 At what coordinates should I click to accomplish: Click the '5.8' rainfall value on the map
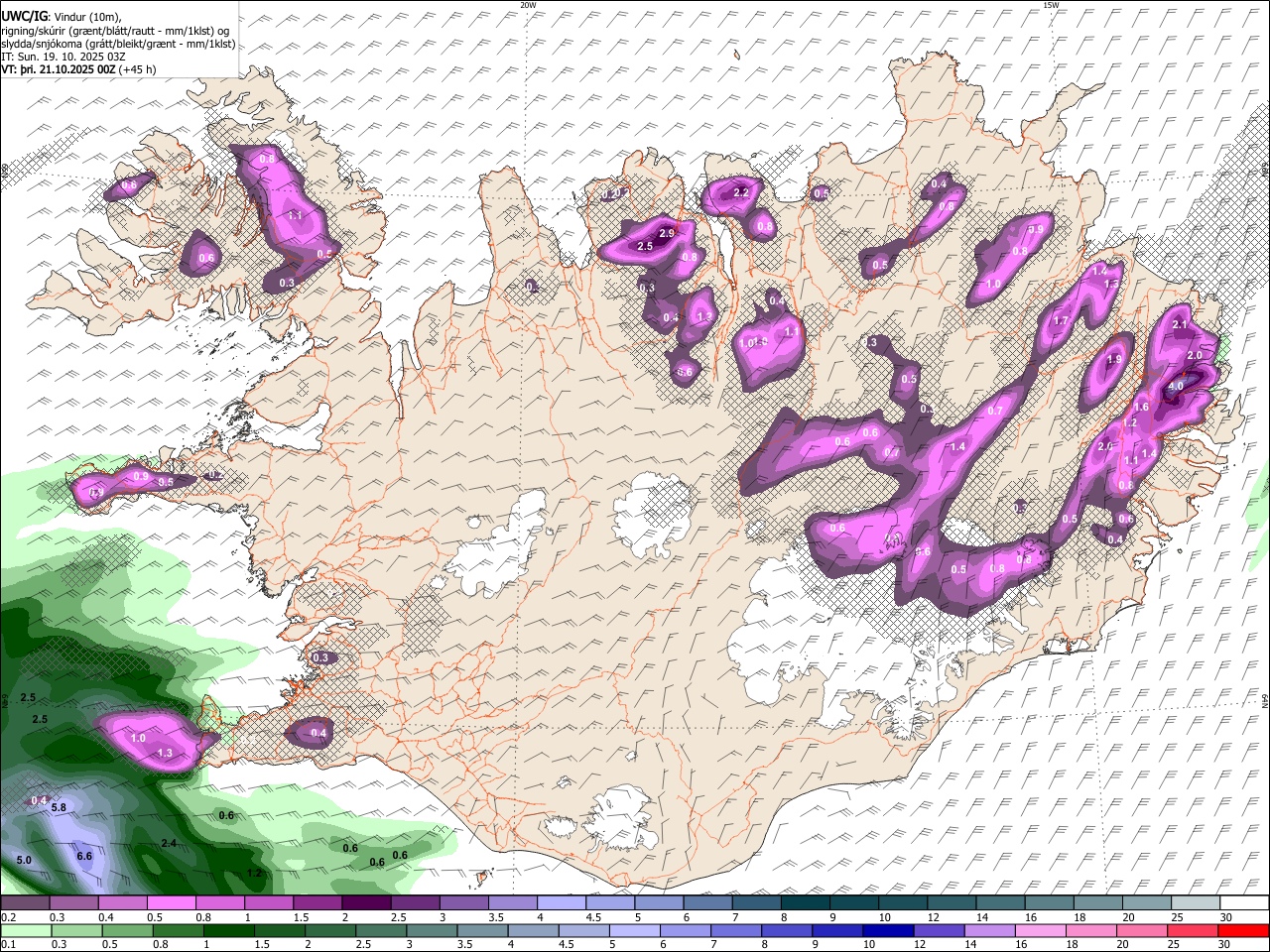(x=58, y=808)
